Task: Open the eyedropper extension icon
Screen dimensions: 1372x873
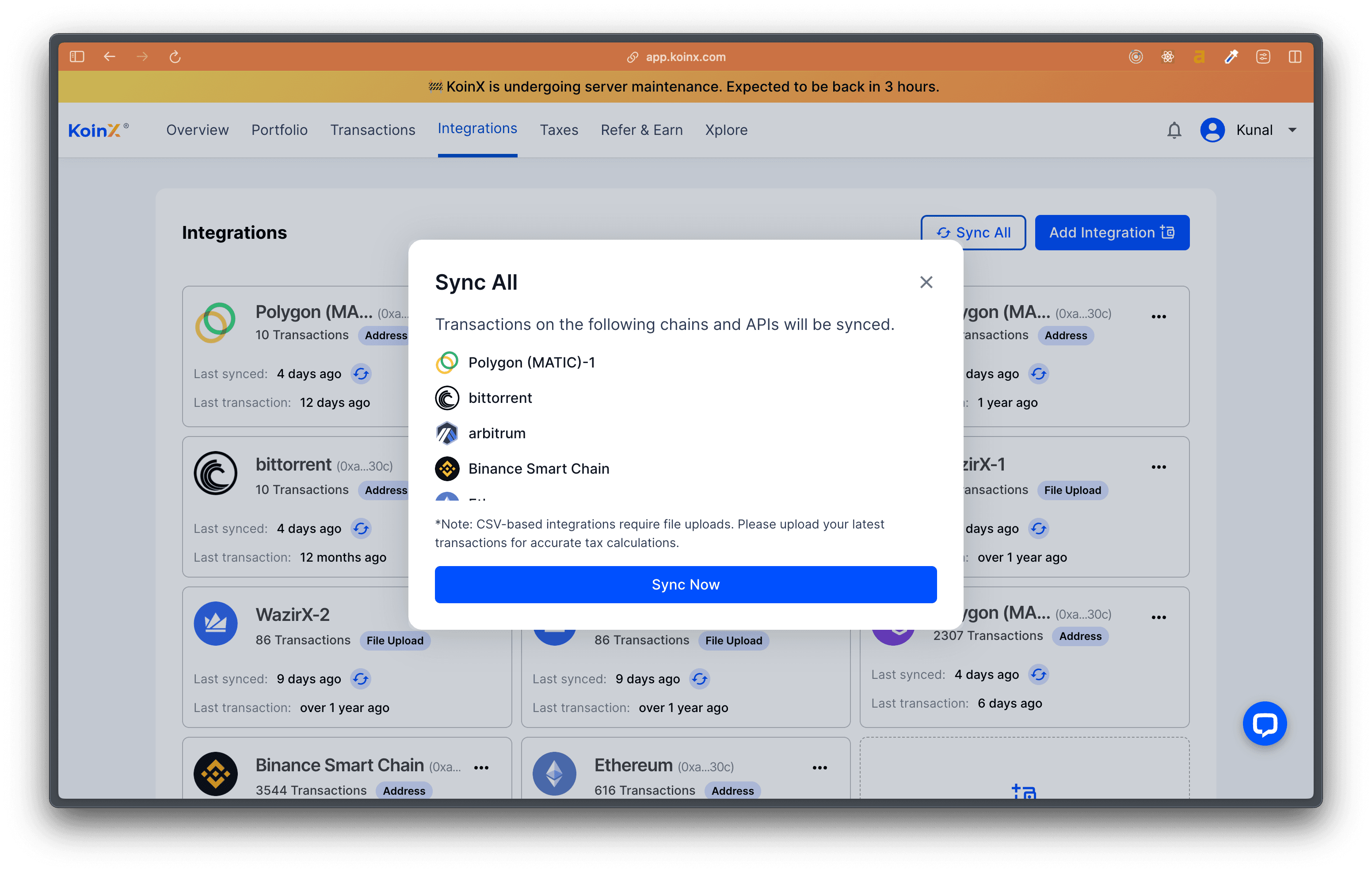Action: click(x=1231, y=57)
